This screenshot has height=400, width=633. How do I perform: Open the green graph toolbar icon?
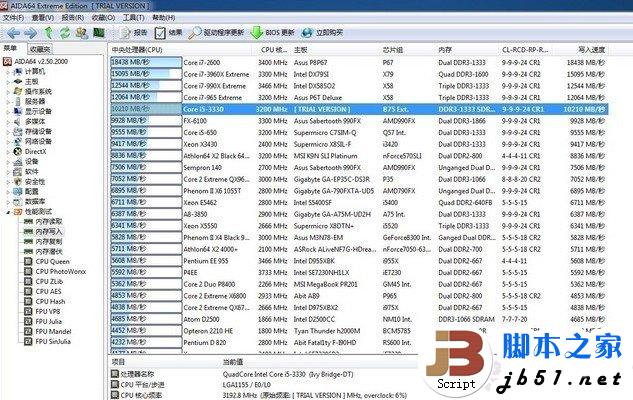tap(99, 32)
